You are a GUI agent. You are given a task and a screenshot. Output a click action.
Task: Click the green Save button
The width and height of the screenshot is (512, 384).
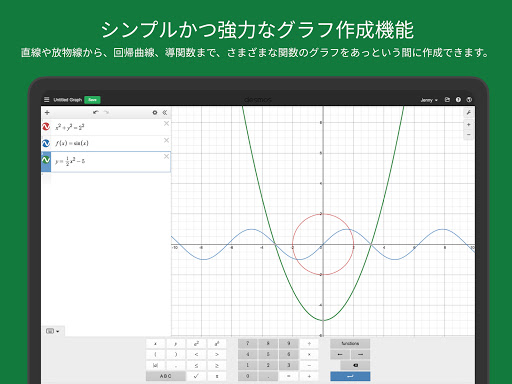[x=92, y=100]
